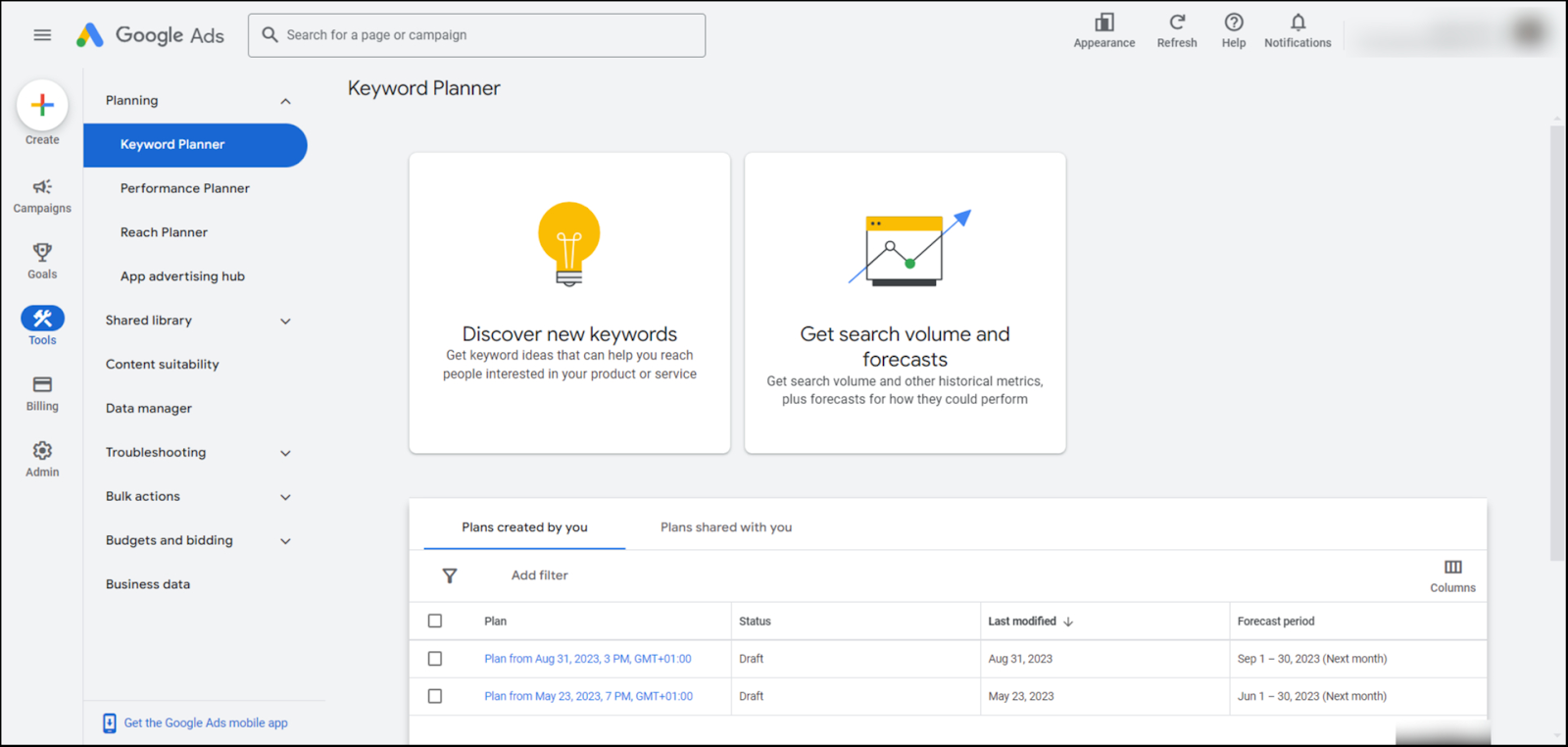1568x747 pixels.
Task: Click the filter funnel icon
Action: click(x=450, y=576)
